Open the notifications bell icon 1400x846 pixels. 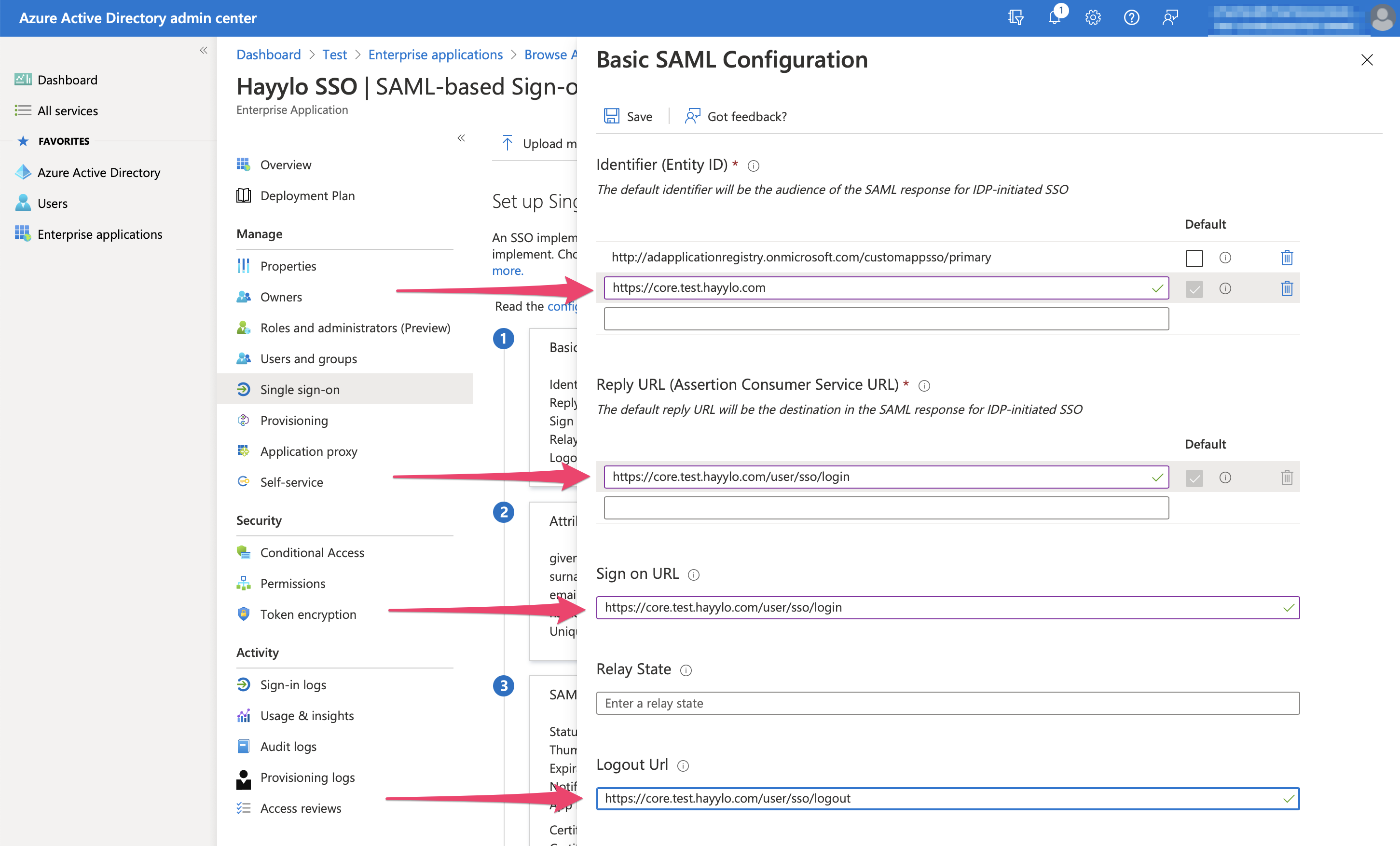click(1054, 18)
